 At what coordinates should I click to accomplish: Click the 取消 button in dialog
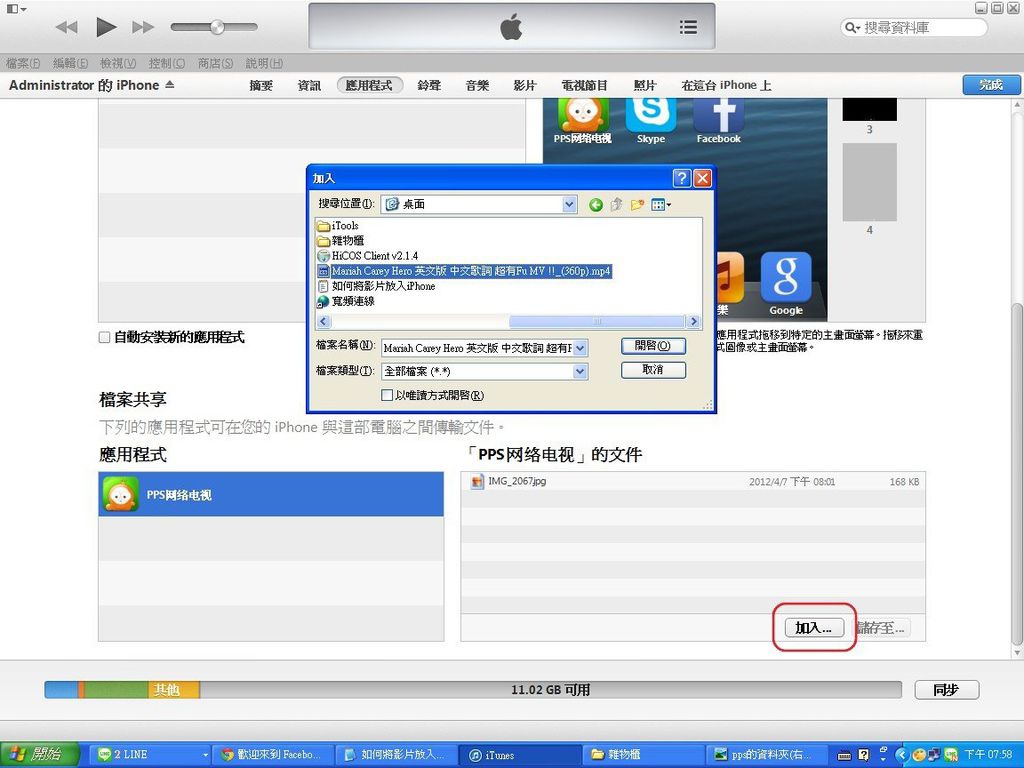tap(653, 370)
